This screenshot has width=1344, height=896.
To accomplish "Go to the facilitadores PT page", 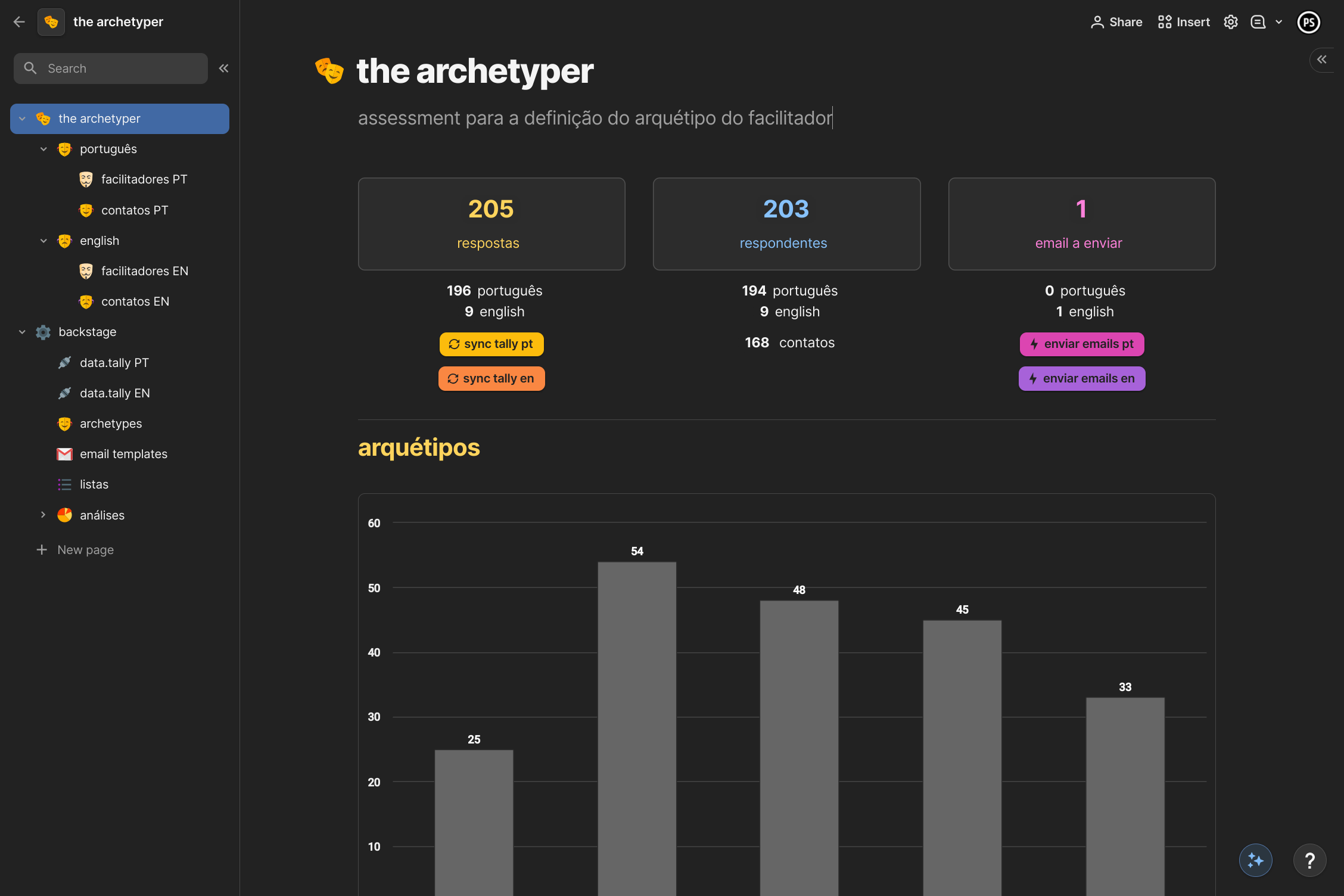I will pyautogui.click(x=144, y=179).
